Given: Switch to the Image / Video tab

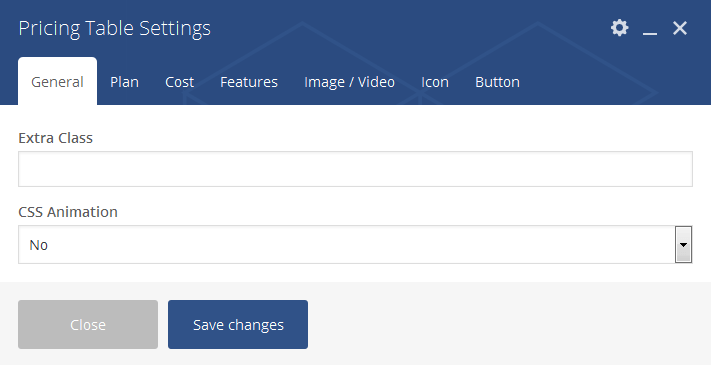Looking at the screenshot, I should coord(349,82).
